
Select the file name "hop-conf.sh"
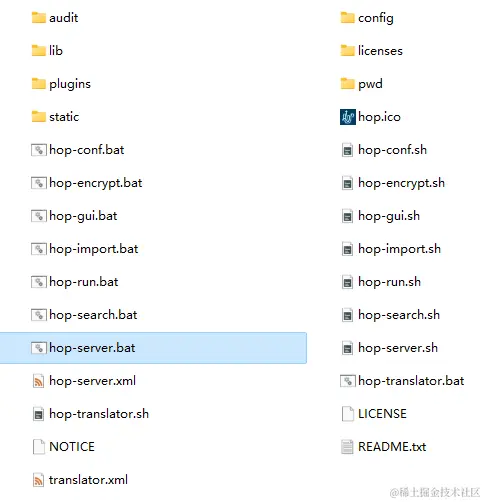(393, 150)
